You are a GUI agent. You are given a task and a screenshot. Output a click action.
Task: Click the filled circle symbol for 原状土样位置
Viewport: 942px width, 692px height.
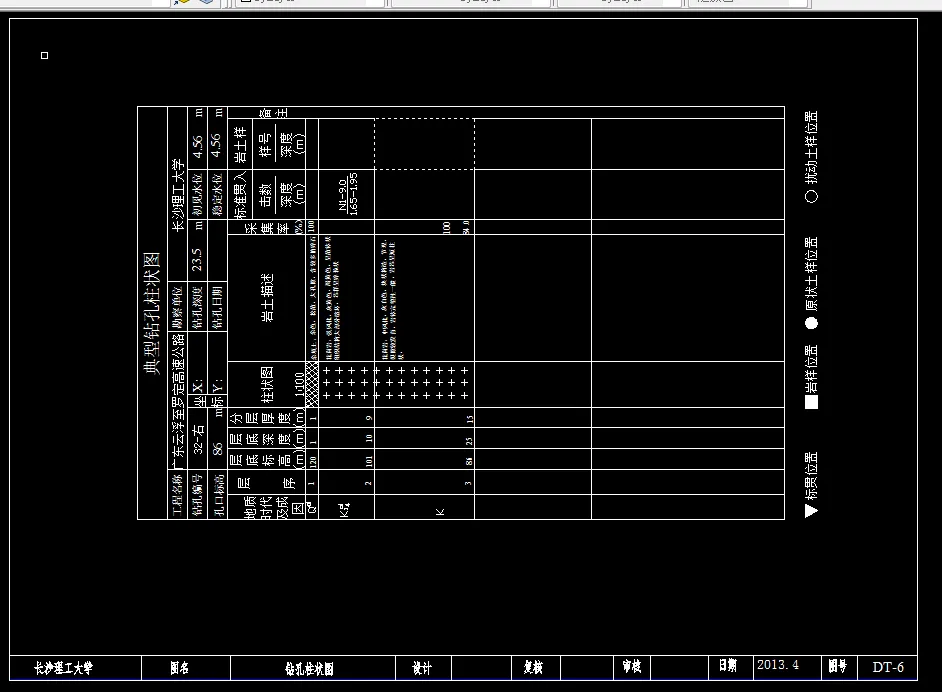click(812, 323)
